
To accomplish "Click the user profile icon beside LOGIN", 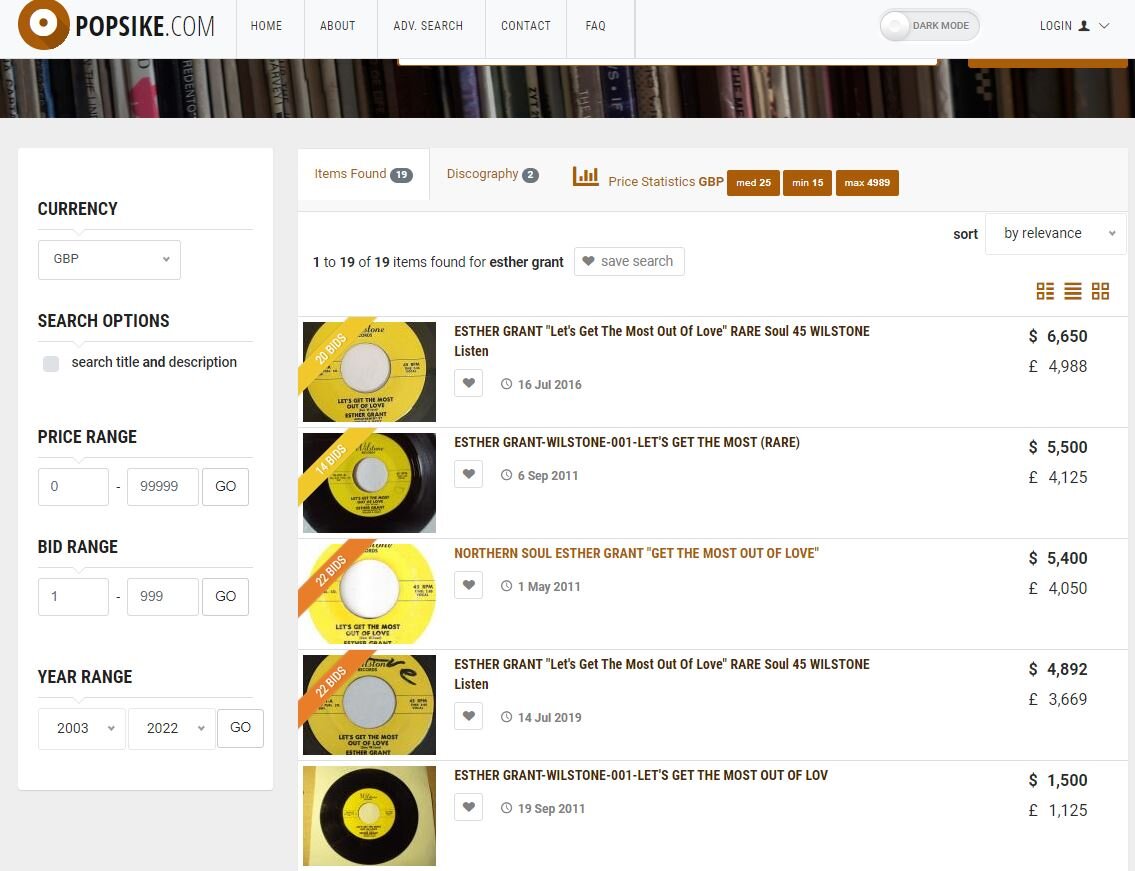I will coord(1084,25).
